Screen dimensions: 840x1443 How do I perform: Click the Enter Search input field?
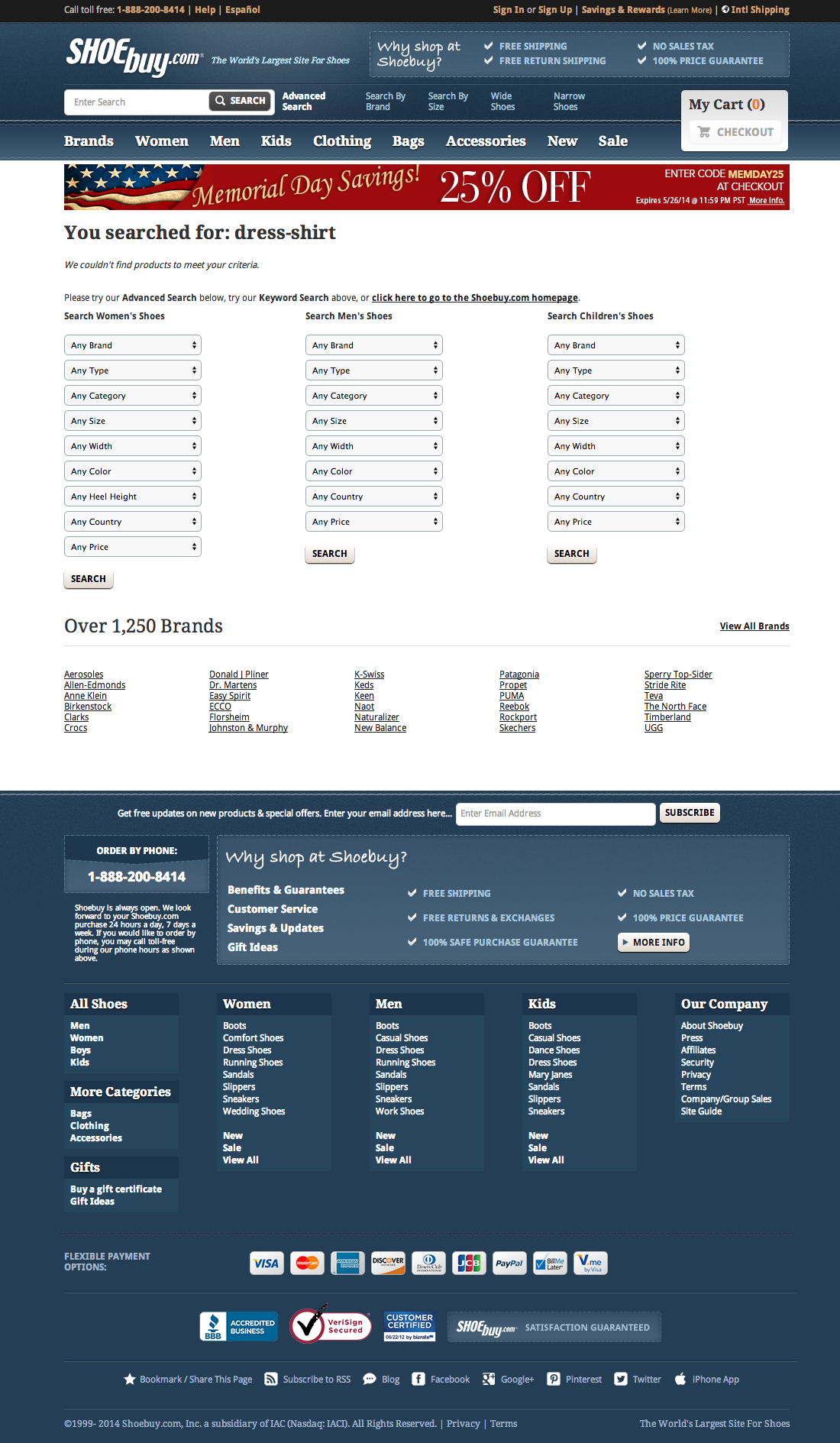137,102
